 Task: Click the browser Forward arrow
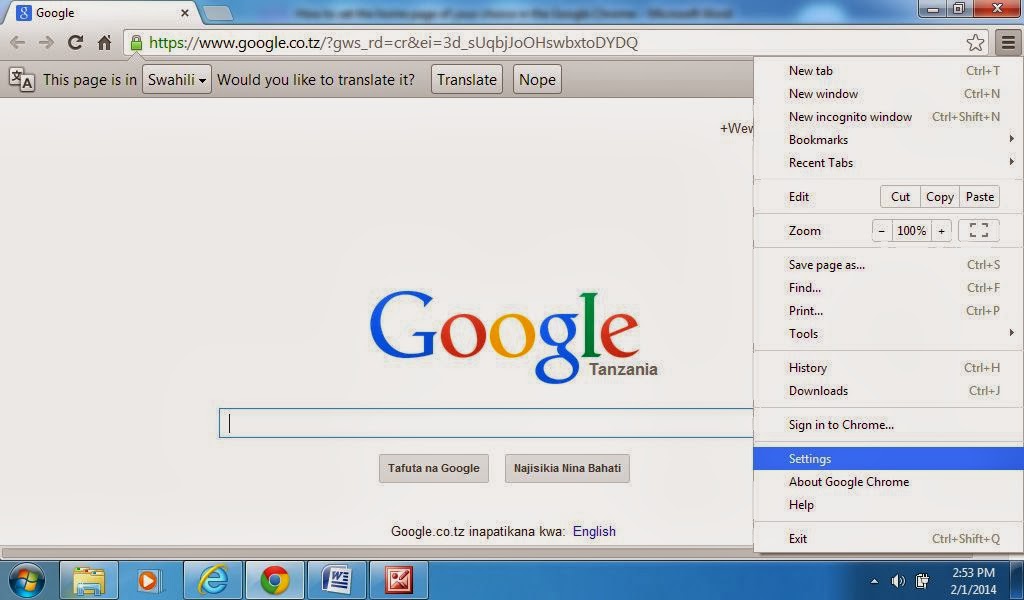click(x=46, y=43)
